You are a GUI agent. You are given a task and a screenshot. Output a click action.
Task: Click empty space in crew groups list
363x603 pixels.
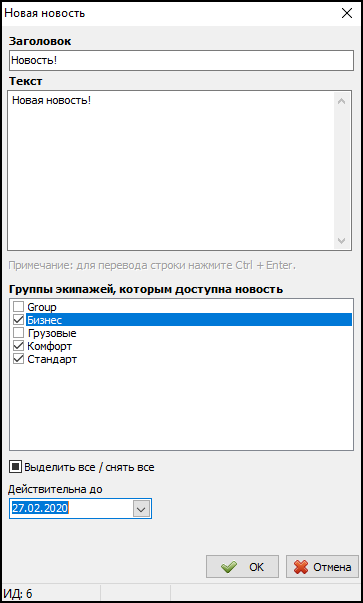[x=181, y=408]
